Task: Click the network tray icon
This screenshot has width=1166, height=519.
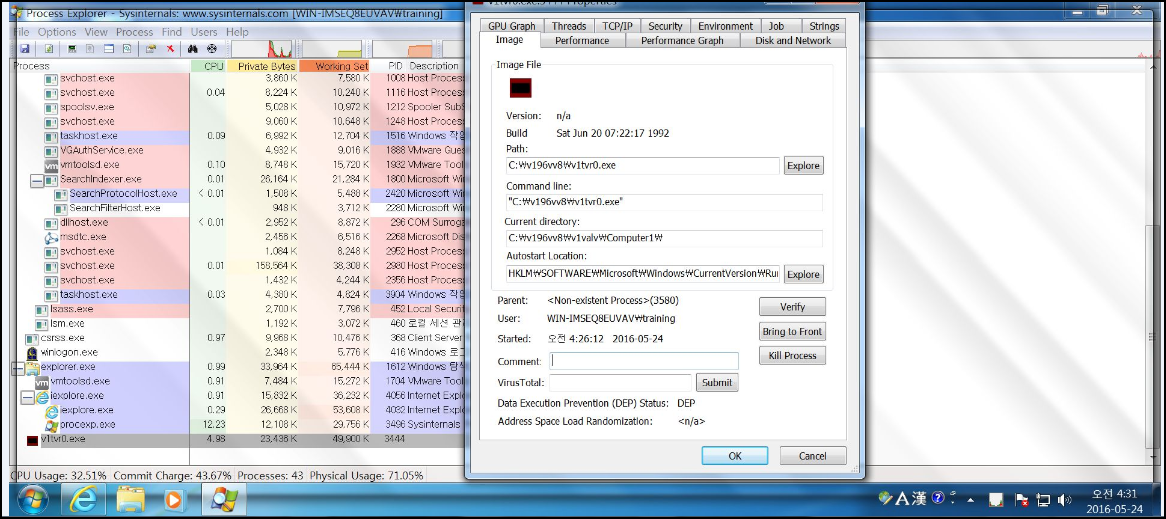Action: click(x=1044, y=500)
